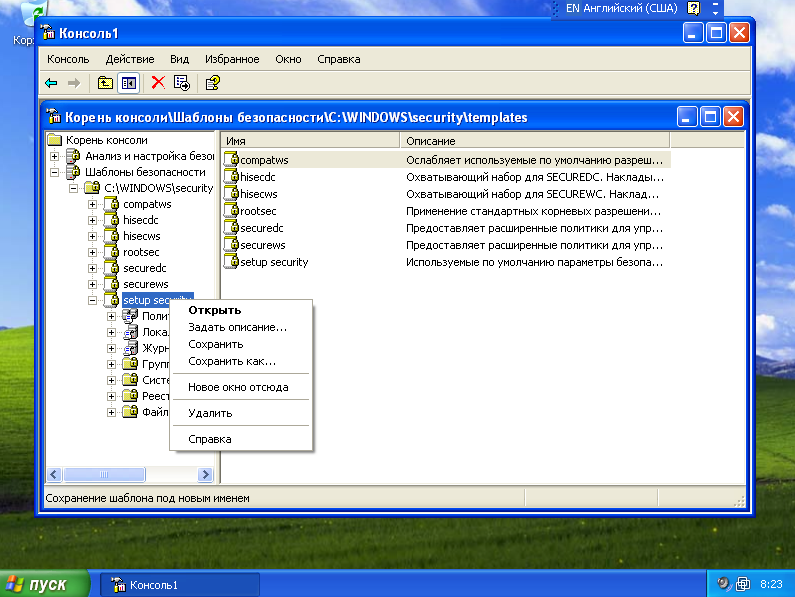
Task: Click the Консоль1 taskbar button
Action: tap(179, 585)
